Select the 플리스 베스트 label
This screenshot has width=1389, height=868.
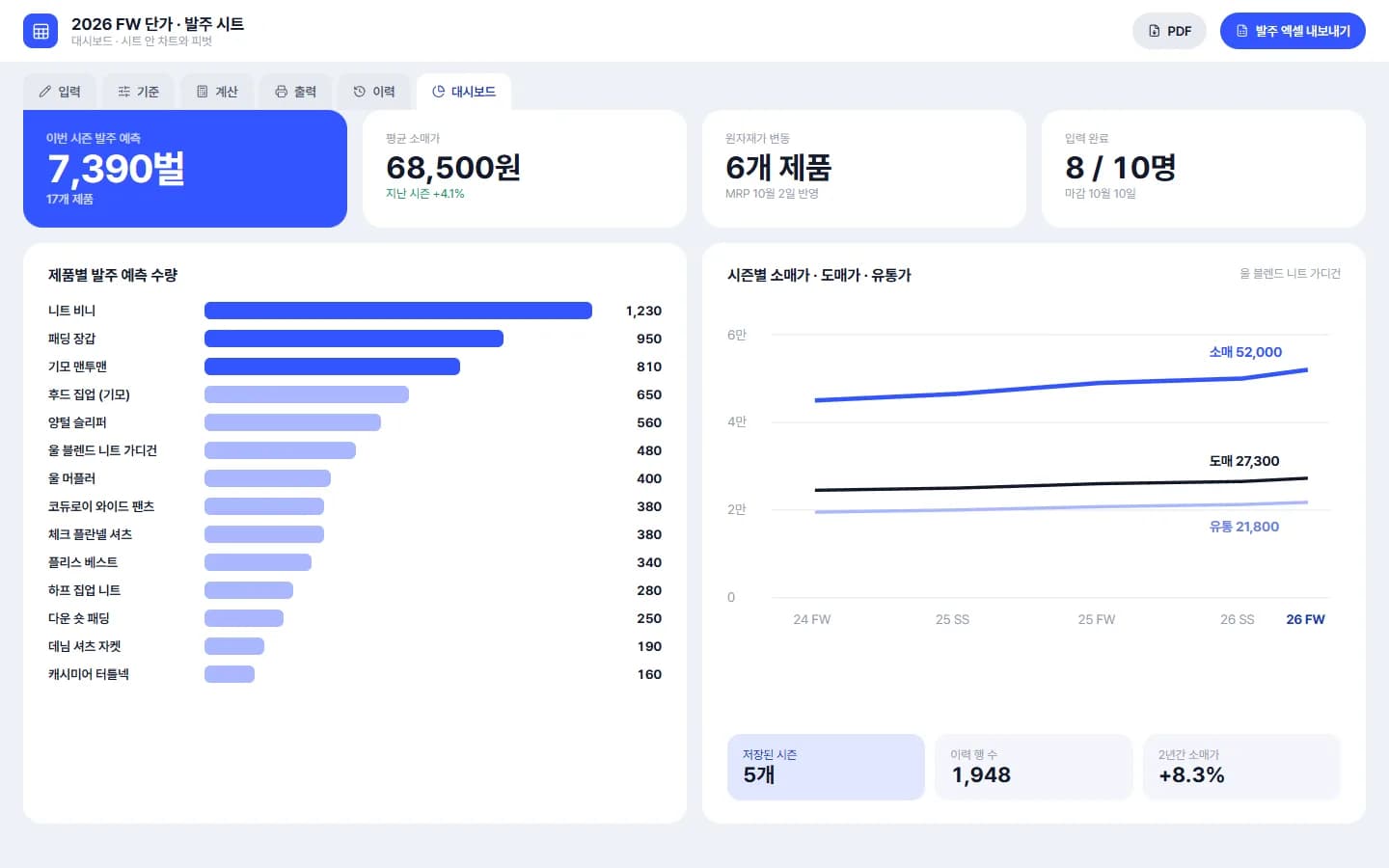(x=83, y=562)
